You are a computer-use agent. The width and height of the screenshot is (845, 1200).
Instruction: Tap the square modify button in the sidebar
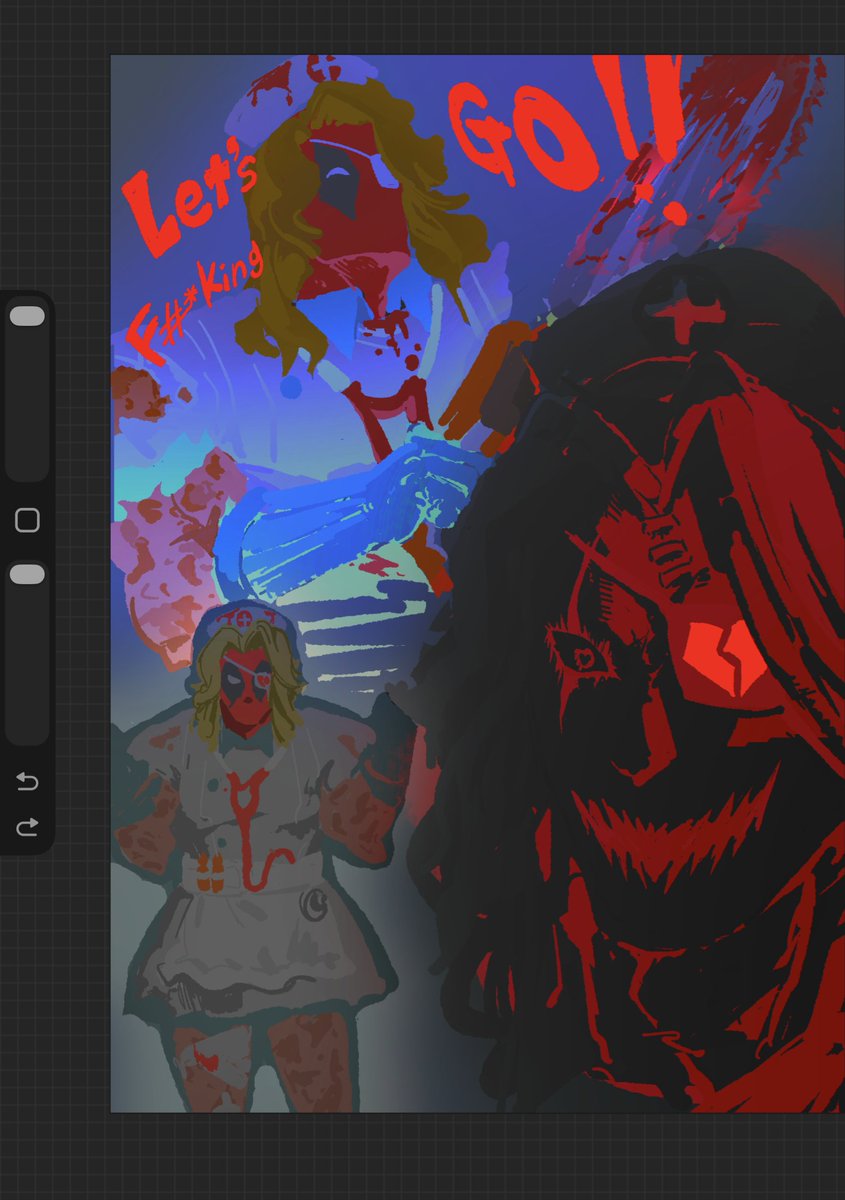tap(27, 520)
